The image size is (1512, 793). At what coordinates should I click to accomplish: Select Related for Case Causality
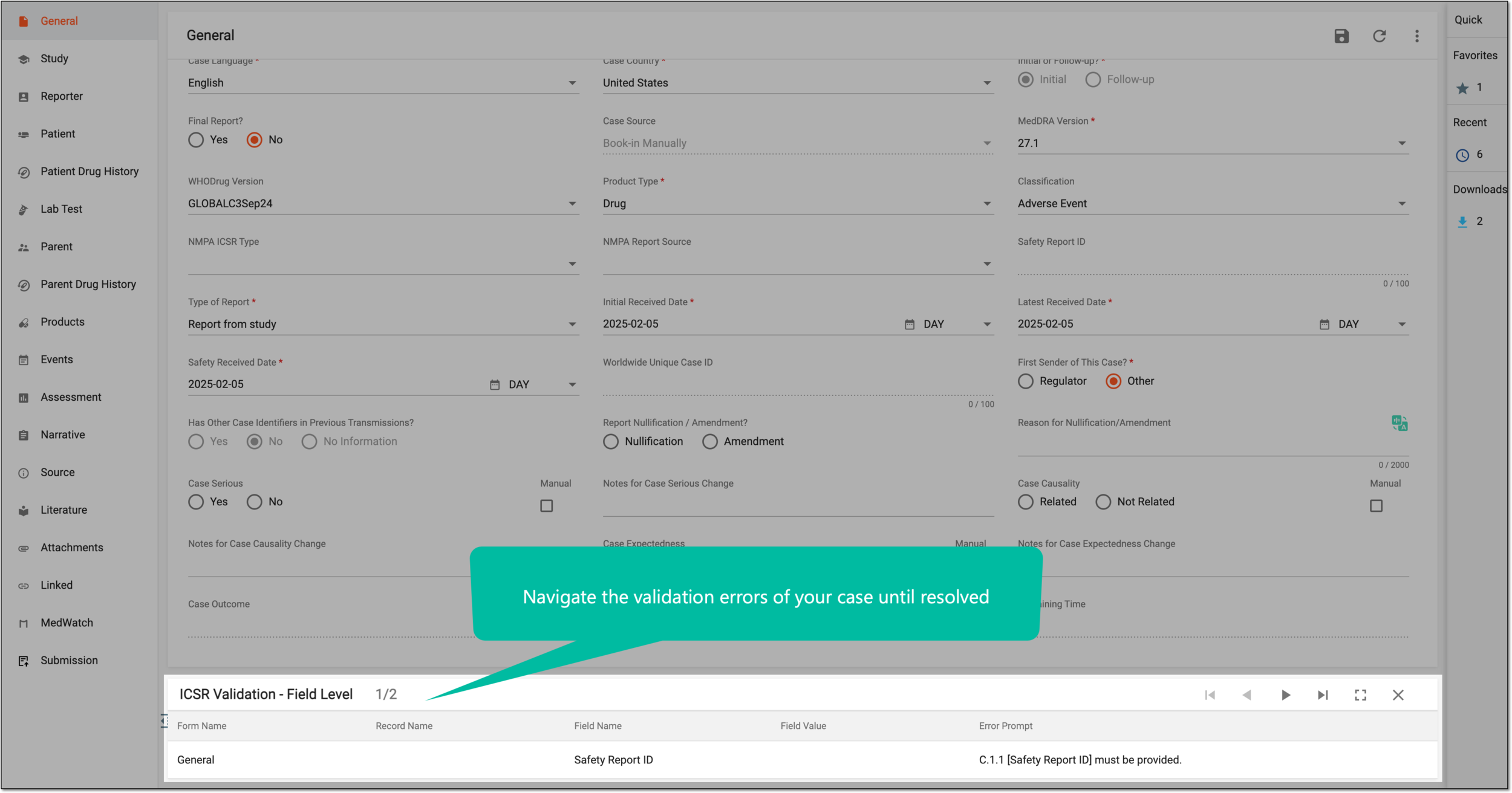[1026, 502]
